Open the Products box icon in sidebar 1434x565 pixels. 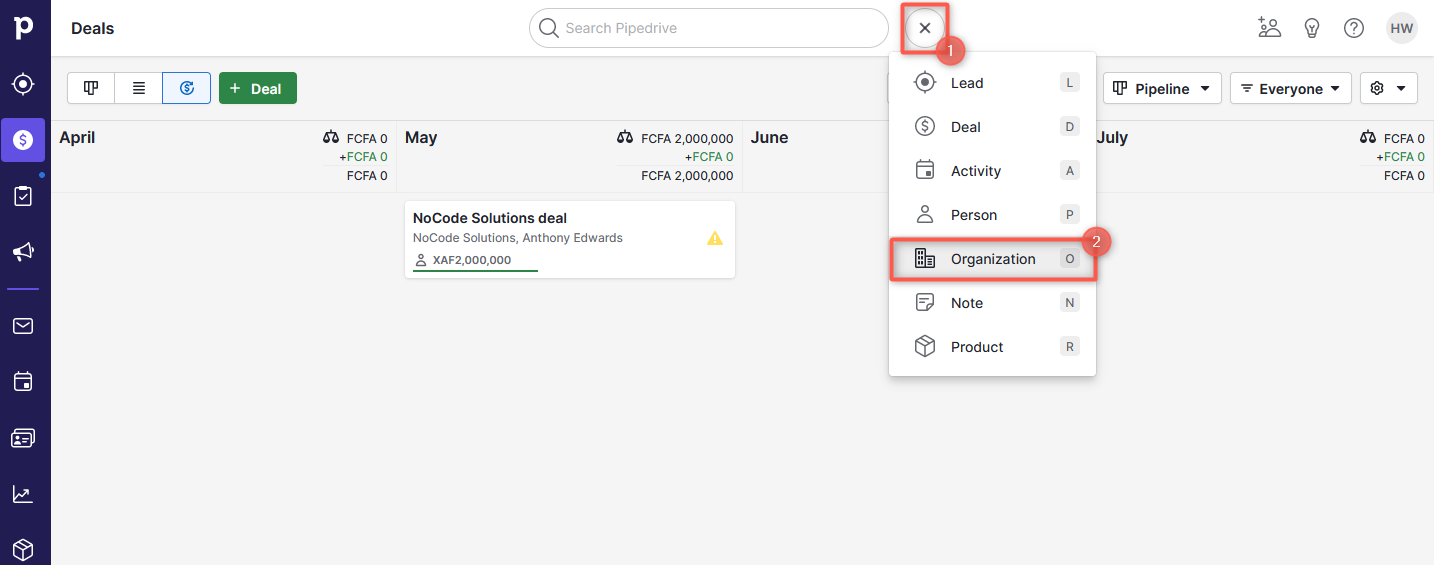coord(24,549)
